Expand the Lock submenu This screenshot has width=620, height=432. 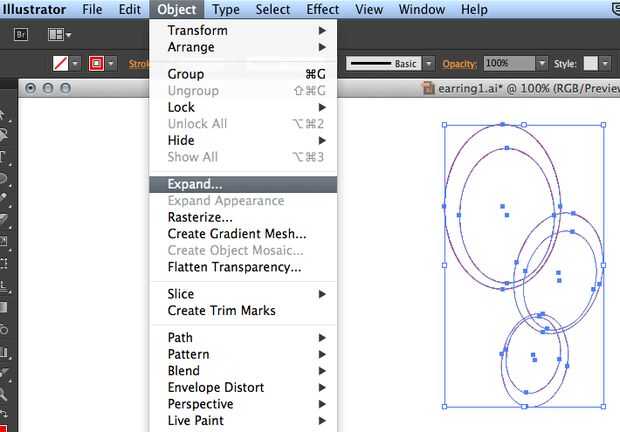pos(243,107)
